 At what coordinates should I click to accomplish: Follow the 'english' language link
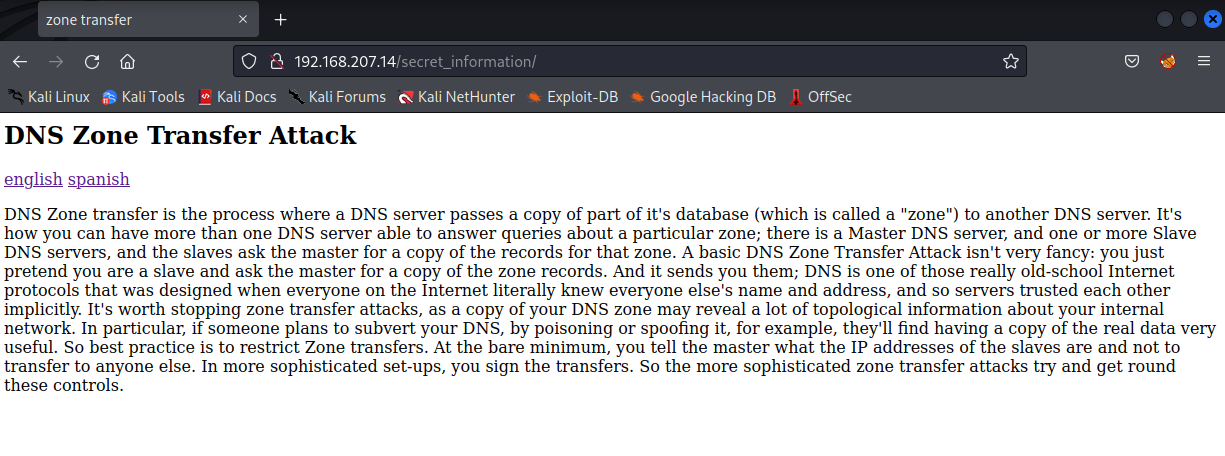pyautogui.click(x=33, y=179)
